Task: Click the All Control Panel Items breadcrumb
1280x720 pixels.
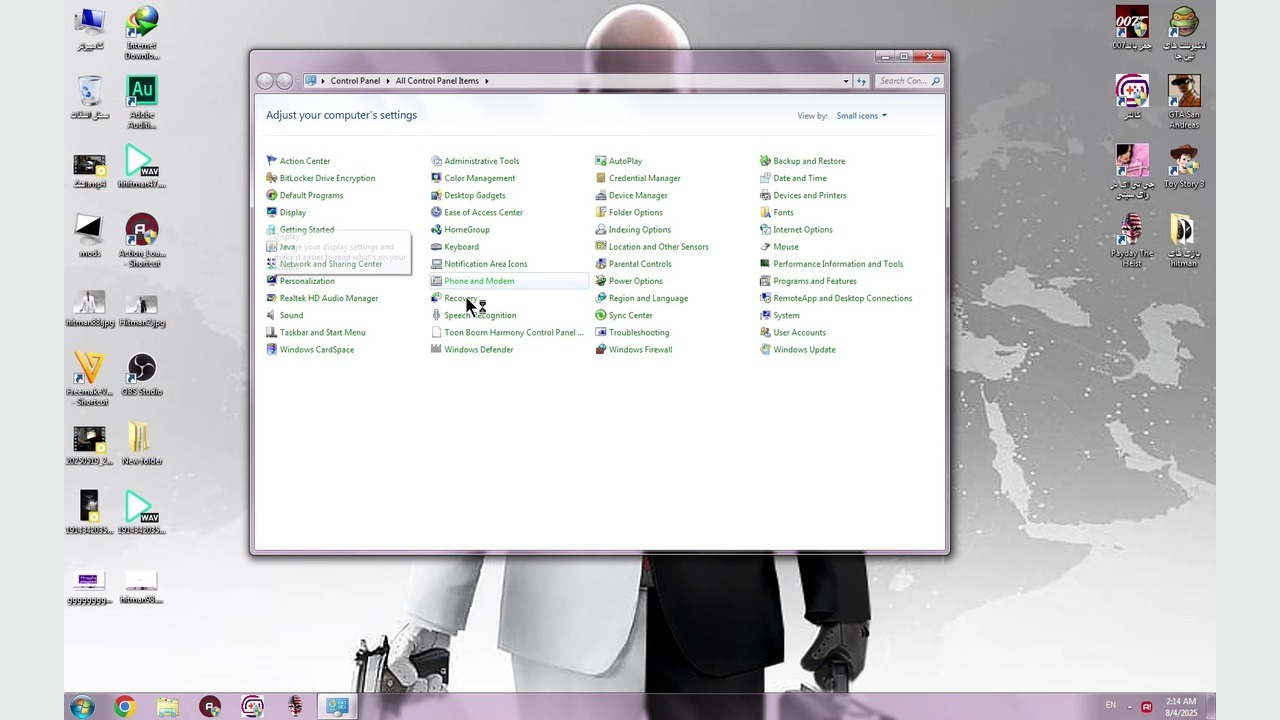Action: [x=437, y=81]
